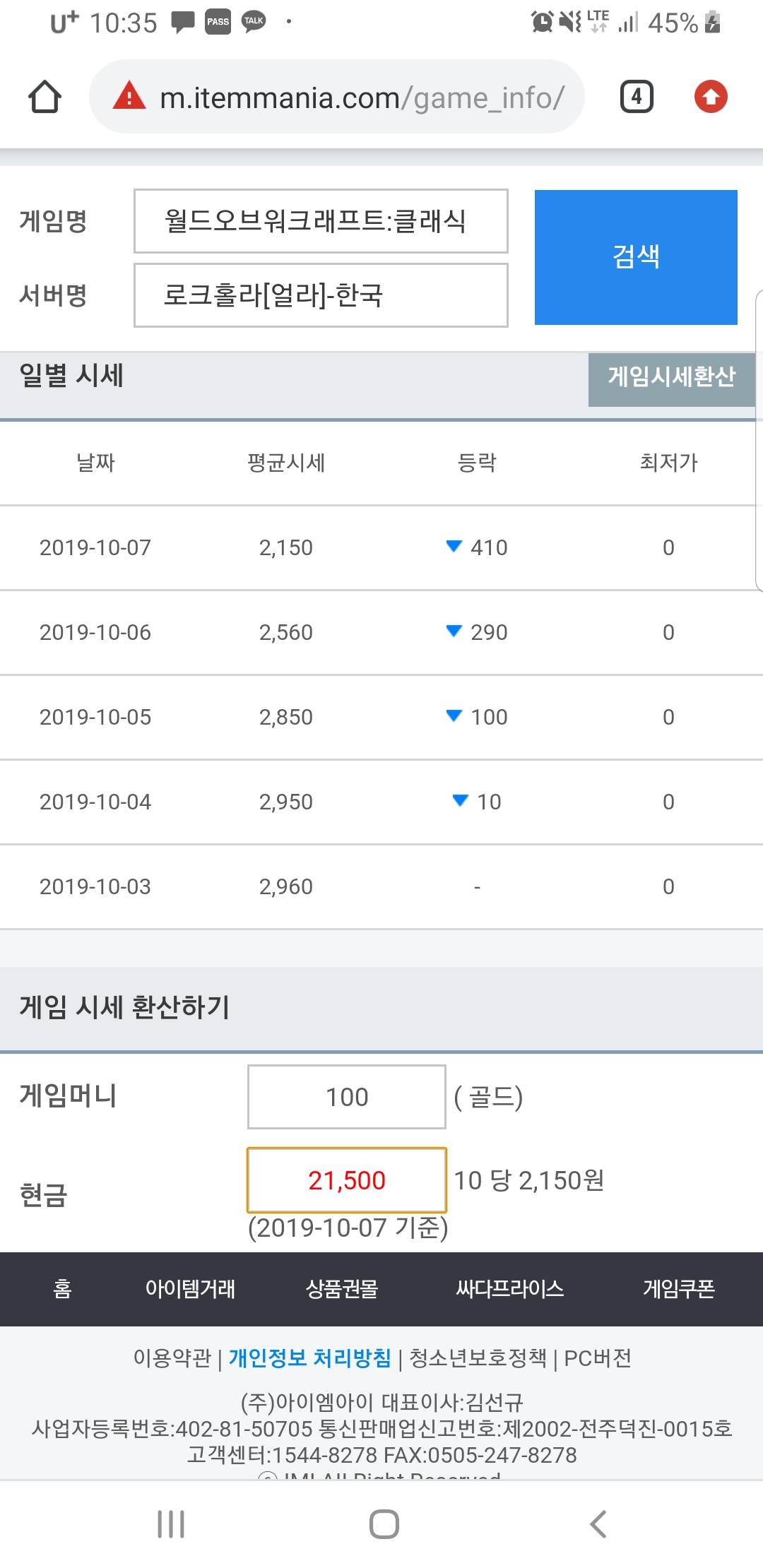Image resolution: width=763 pixels, height=1568 pixels.
Task: Open the game name selector field
Action: (321, 221)
